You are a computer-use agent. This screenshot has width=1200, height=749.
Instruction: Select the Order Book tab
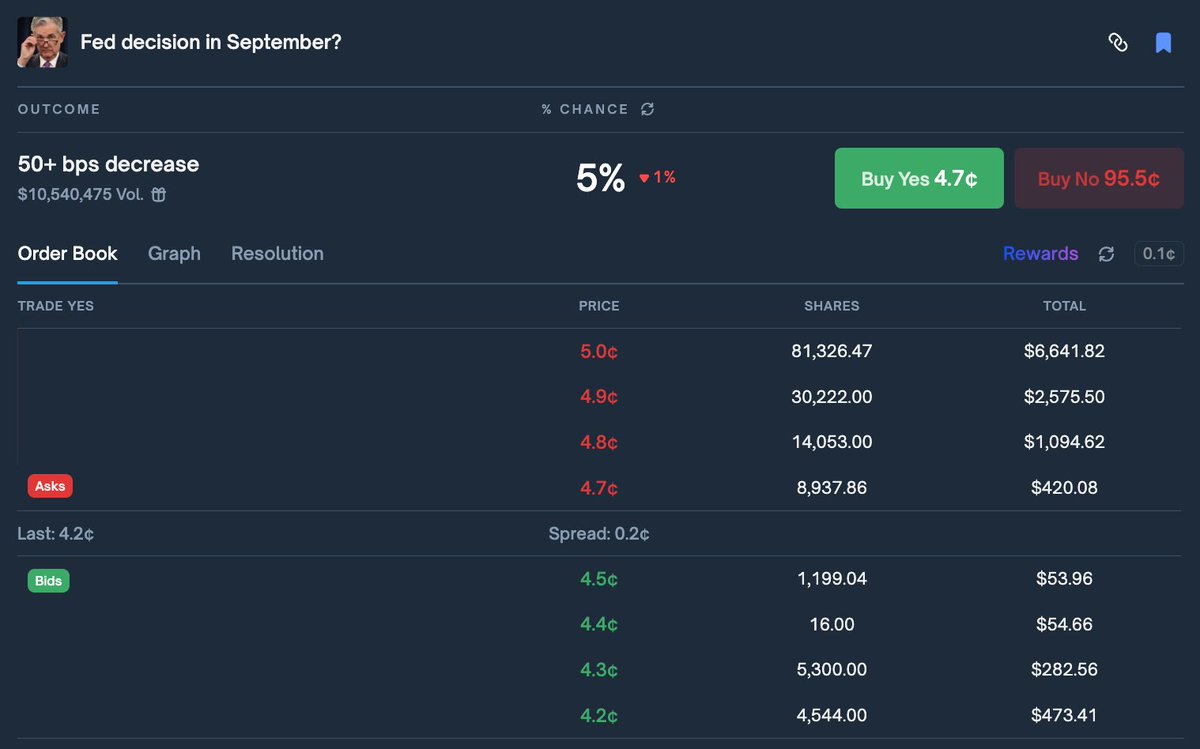point(66,253)
